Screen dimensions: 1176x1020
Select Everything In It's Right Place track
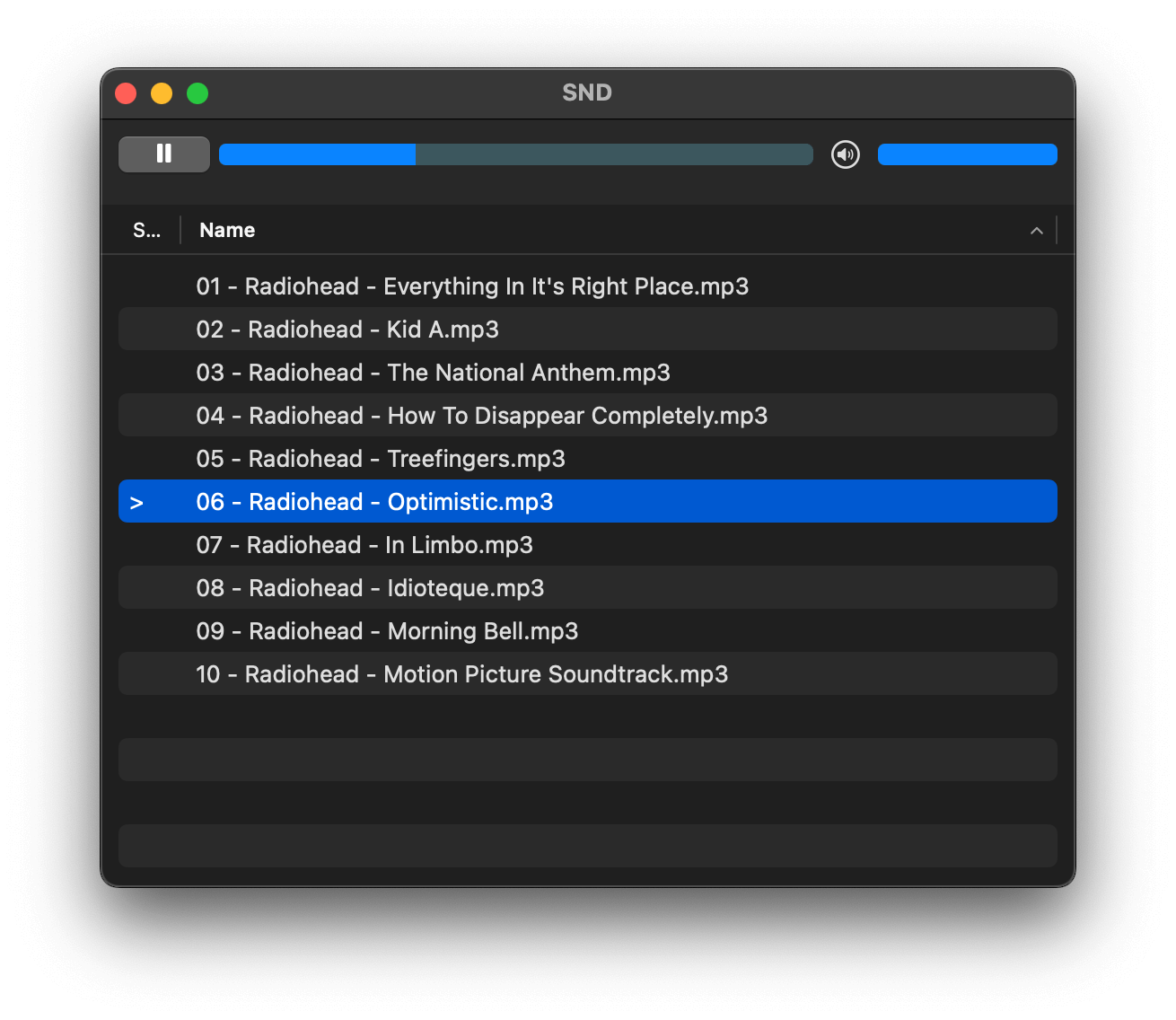472,286
